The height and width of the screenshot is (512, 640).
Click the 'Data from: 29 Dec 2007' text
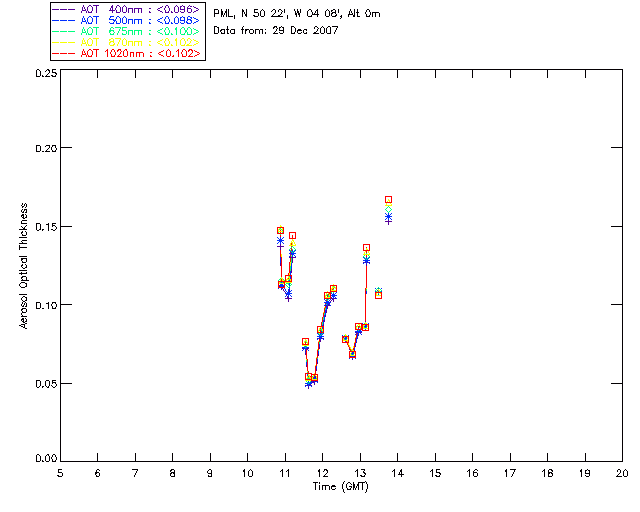276,30
